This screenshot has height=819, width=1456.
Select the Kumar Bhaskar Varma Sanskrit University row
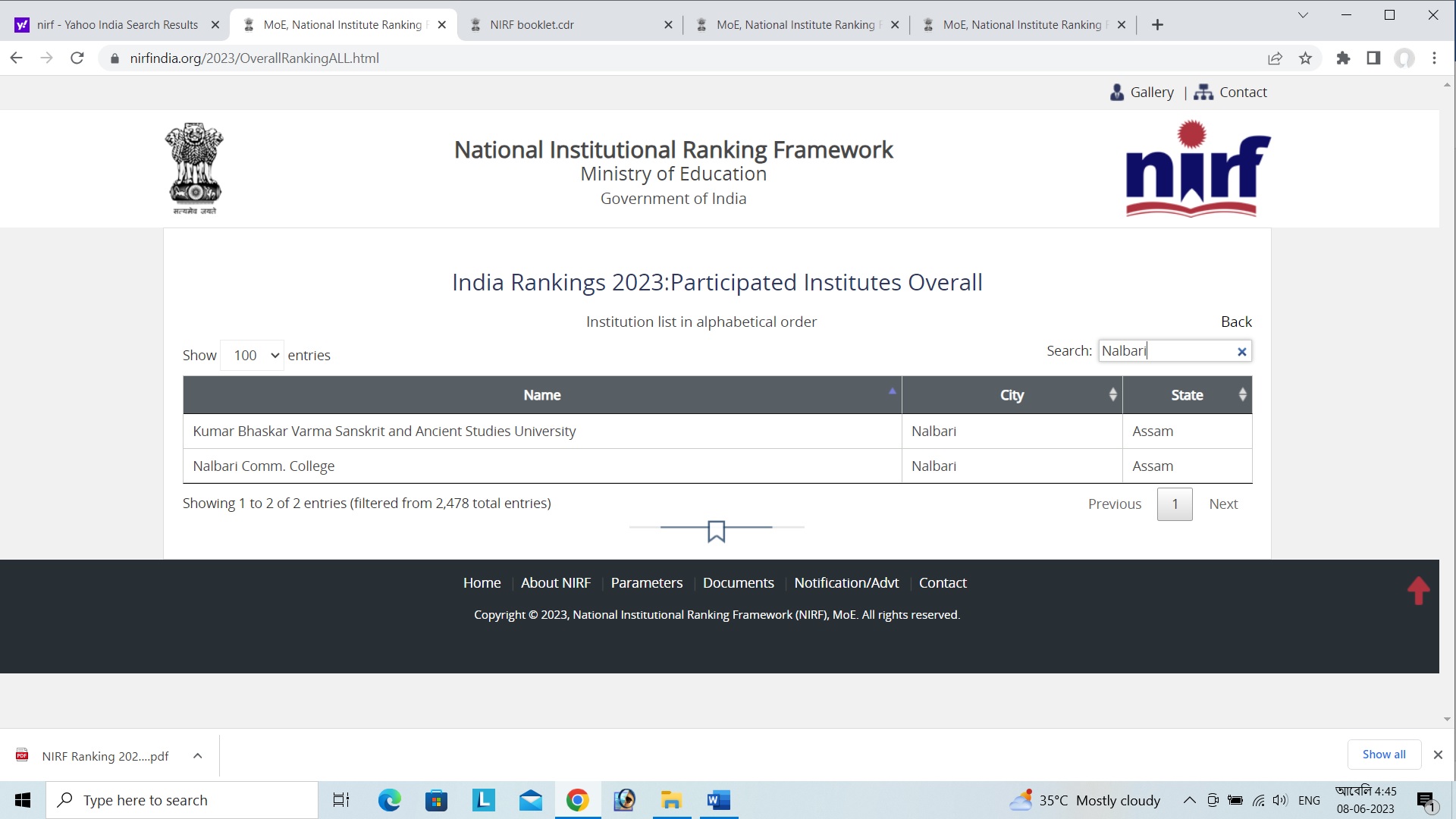point(717,431)
